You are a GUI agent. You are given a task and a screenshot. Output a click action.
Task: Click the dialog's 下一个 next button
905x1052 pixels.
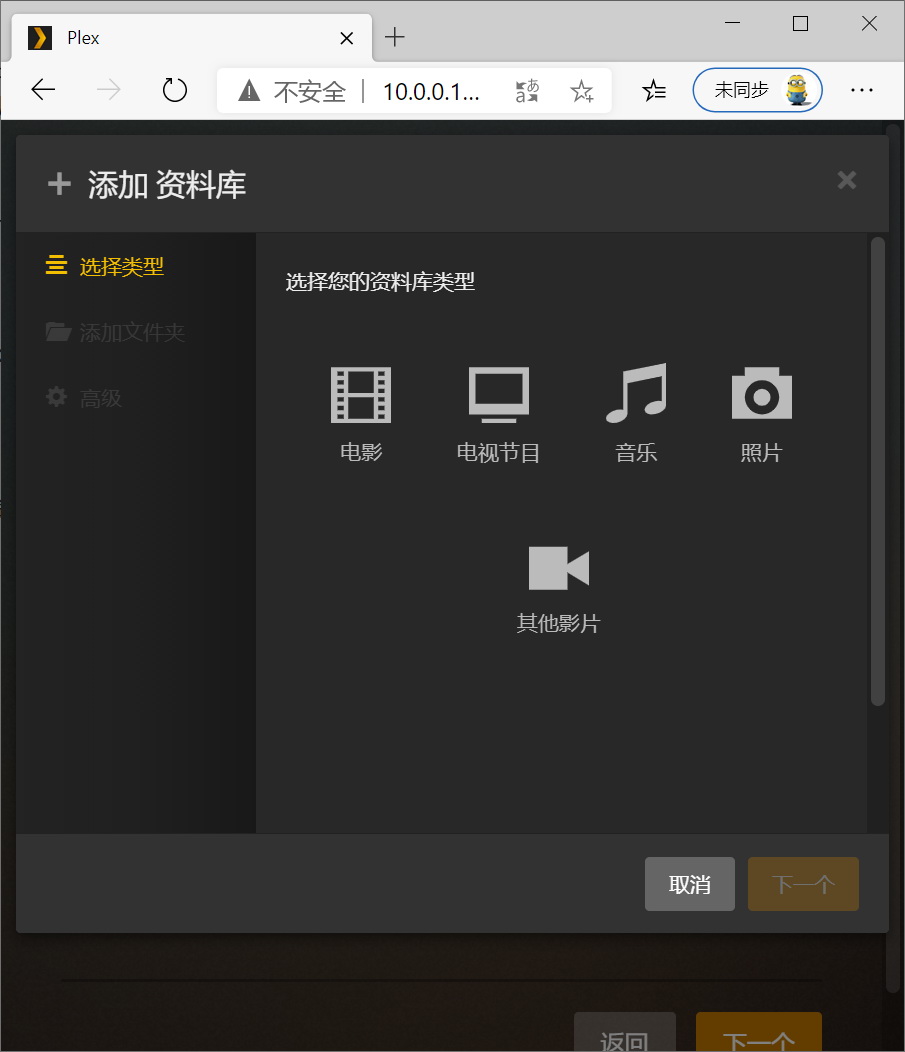coord(803,884)
